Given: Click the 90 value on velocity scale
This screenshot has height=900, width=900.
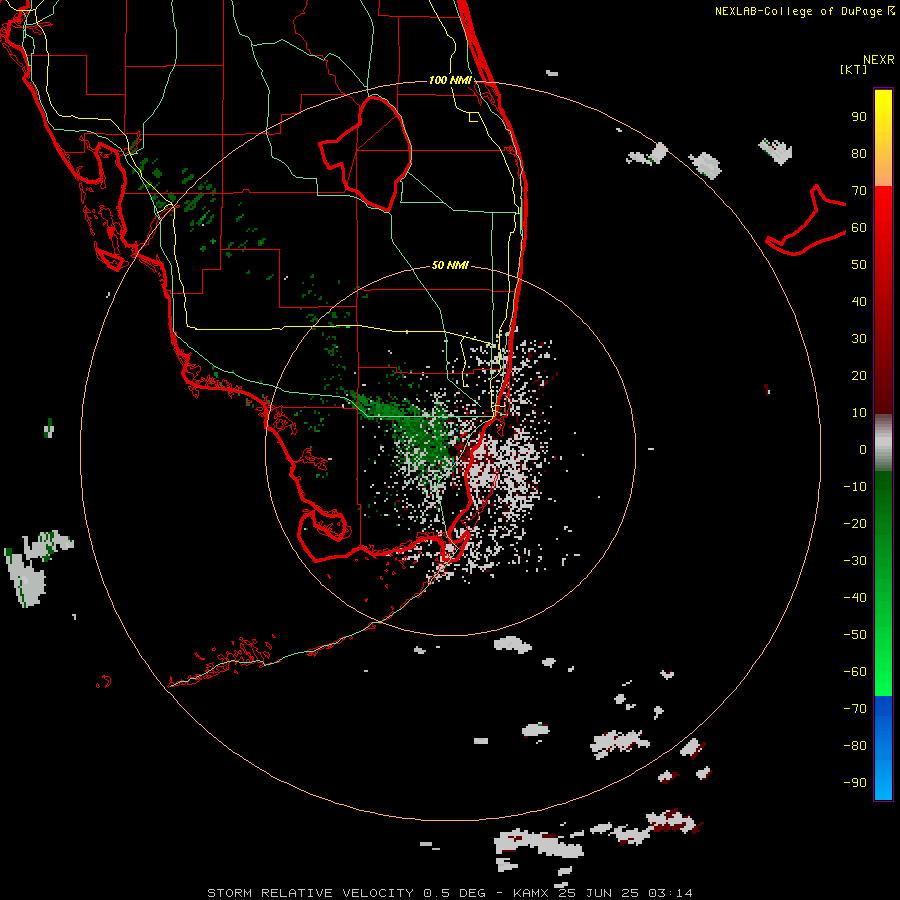Looking at the screenshot, I should point(859,117).
